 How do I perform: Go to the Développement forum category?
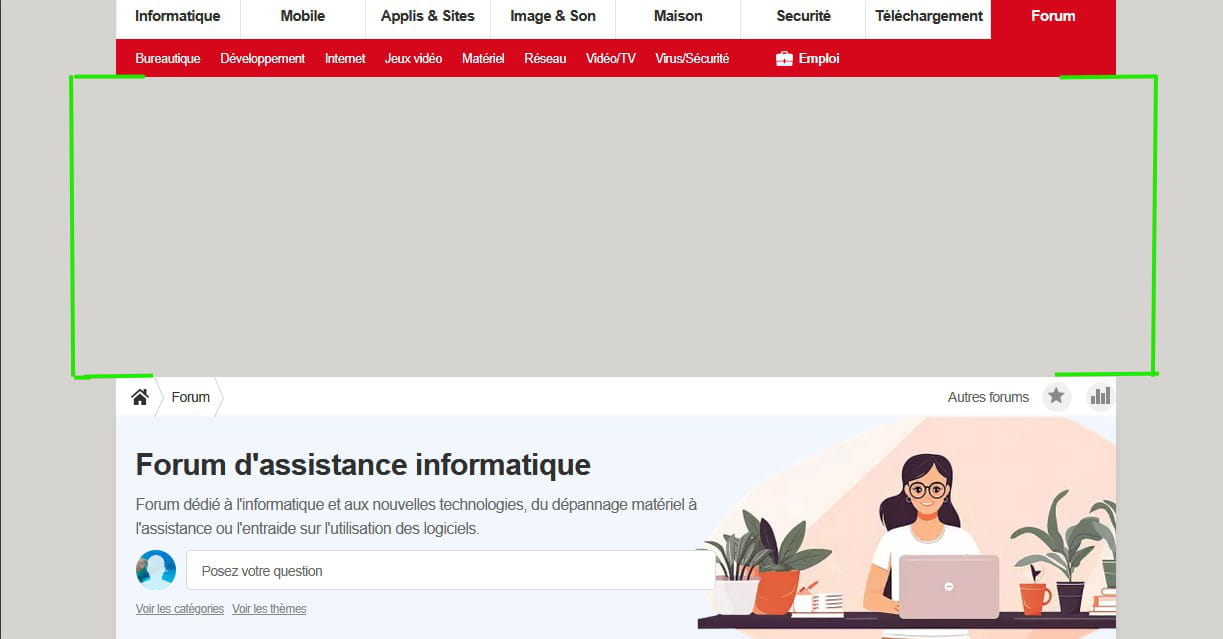(x=263, y=59)
